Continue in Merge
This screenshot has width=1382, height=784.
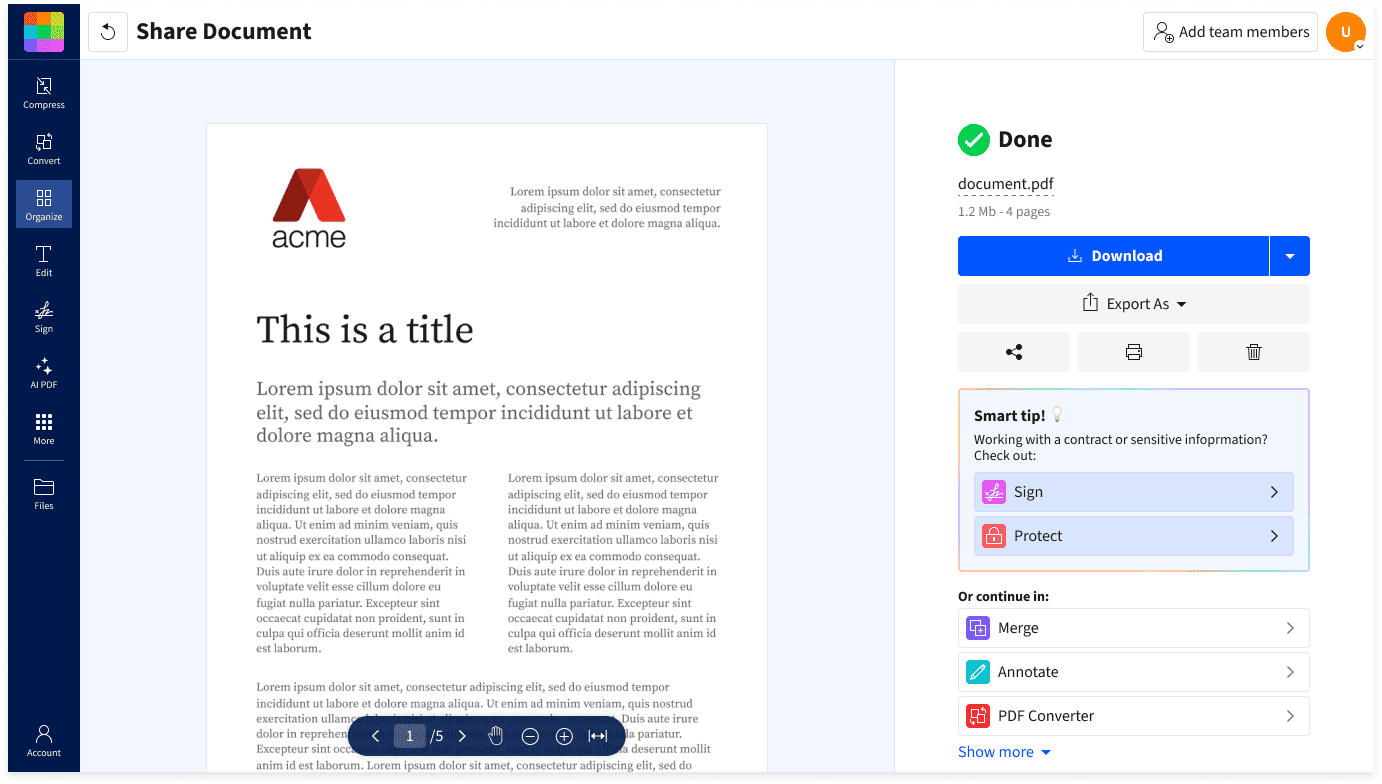1134,628
